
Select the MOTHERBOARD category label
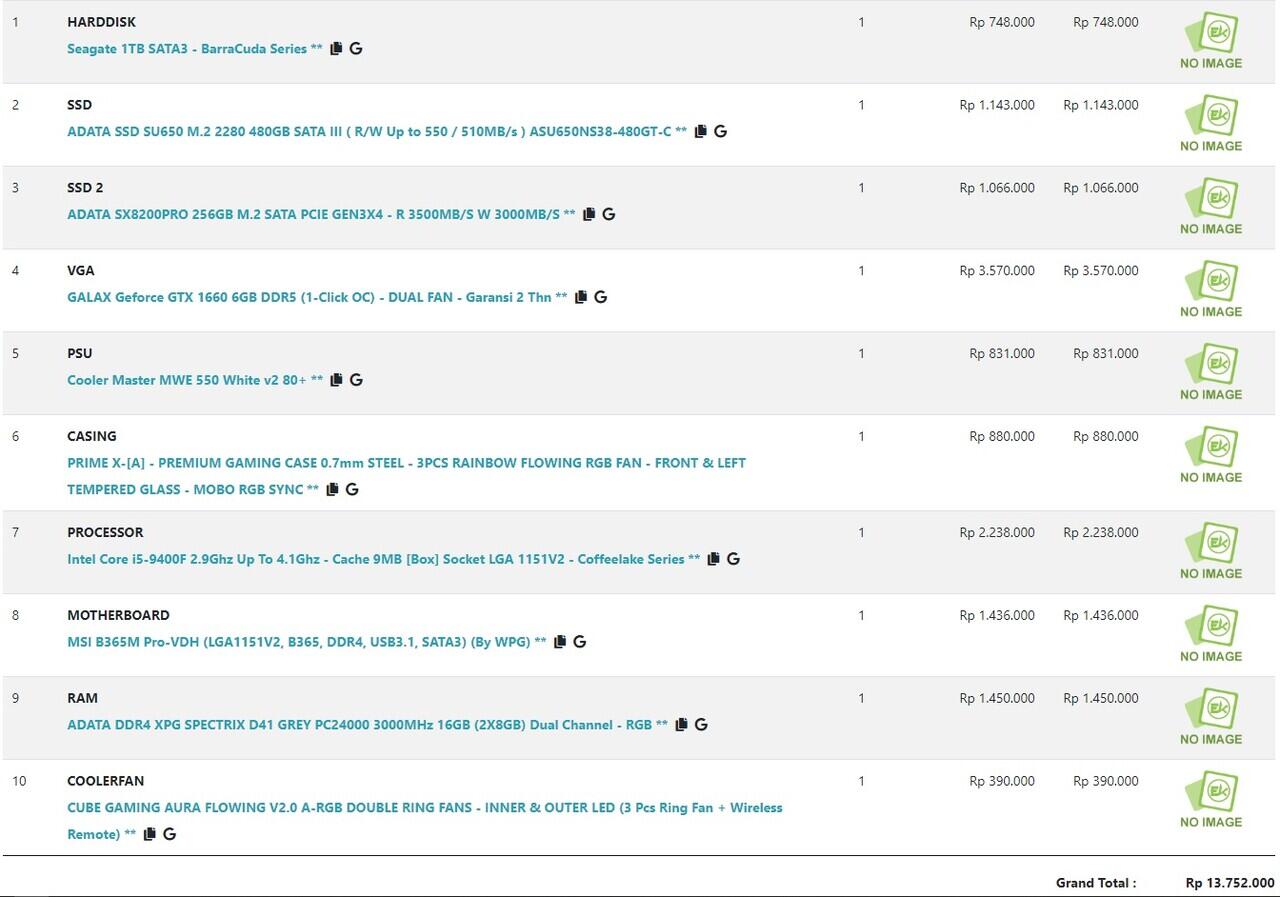(118, 616)
